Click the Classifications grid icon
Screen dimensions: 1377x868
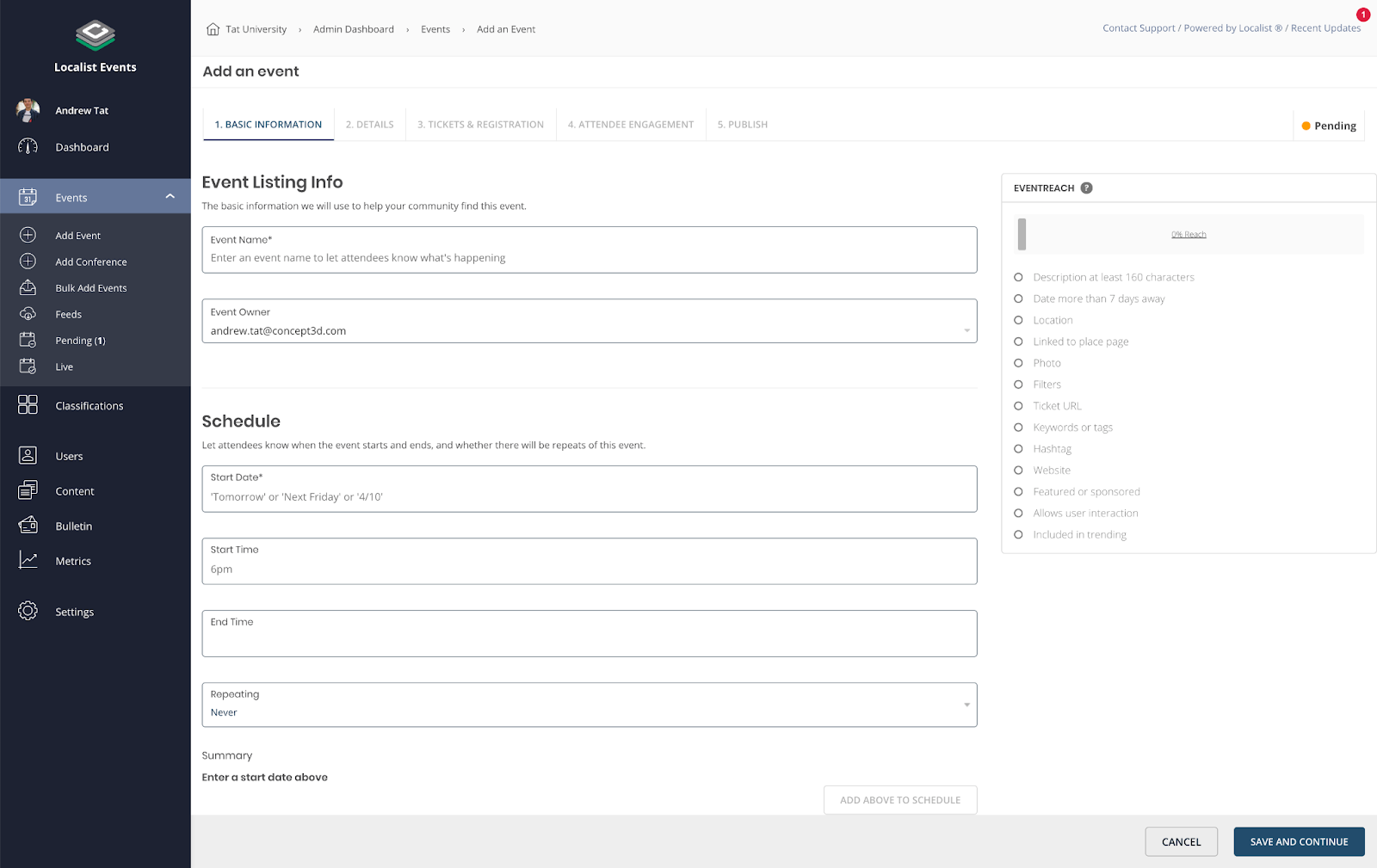[x=28, y=404]
